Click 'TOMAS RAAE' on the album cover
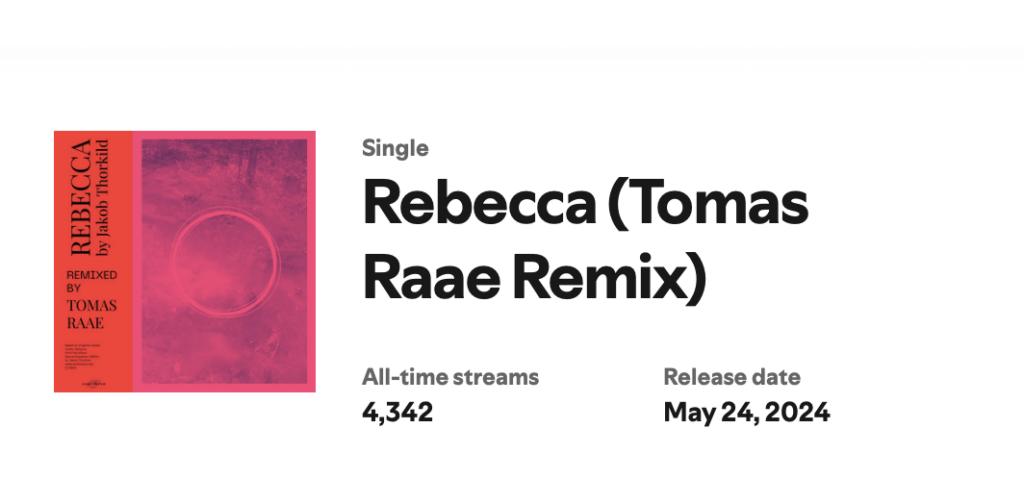 tap(91, 314)
